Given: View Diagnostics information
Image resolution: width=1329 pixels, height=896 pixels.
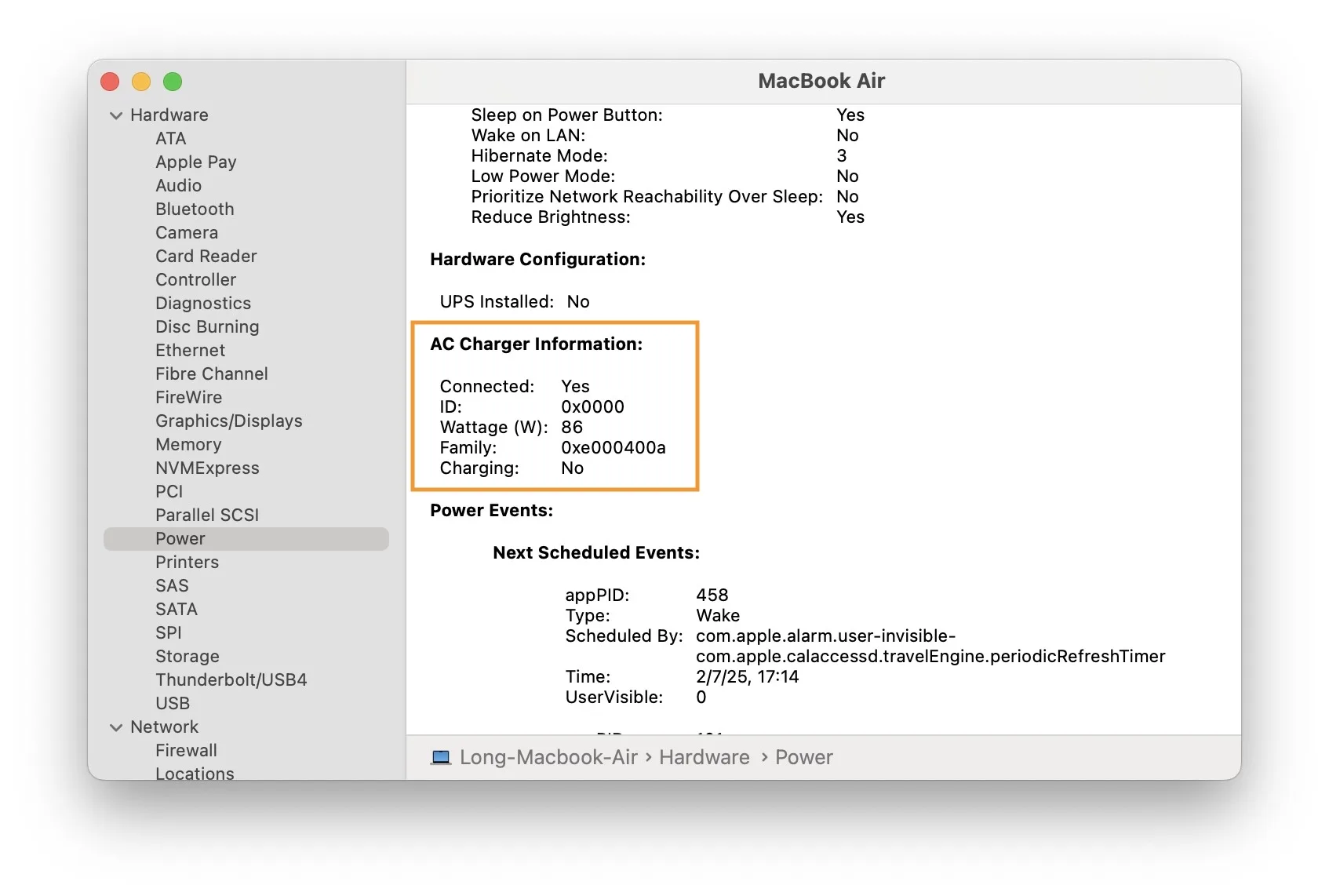Looking at the screenshot, I should (x=203, y=304).
